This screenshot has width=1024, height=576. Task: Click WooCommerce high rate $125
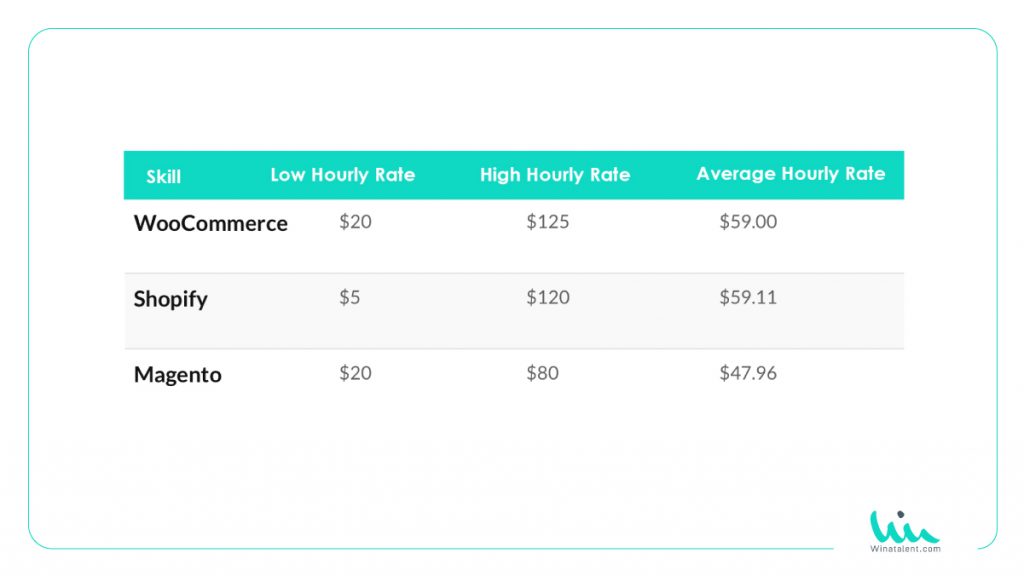548,221
